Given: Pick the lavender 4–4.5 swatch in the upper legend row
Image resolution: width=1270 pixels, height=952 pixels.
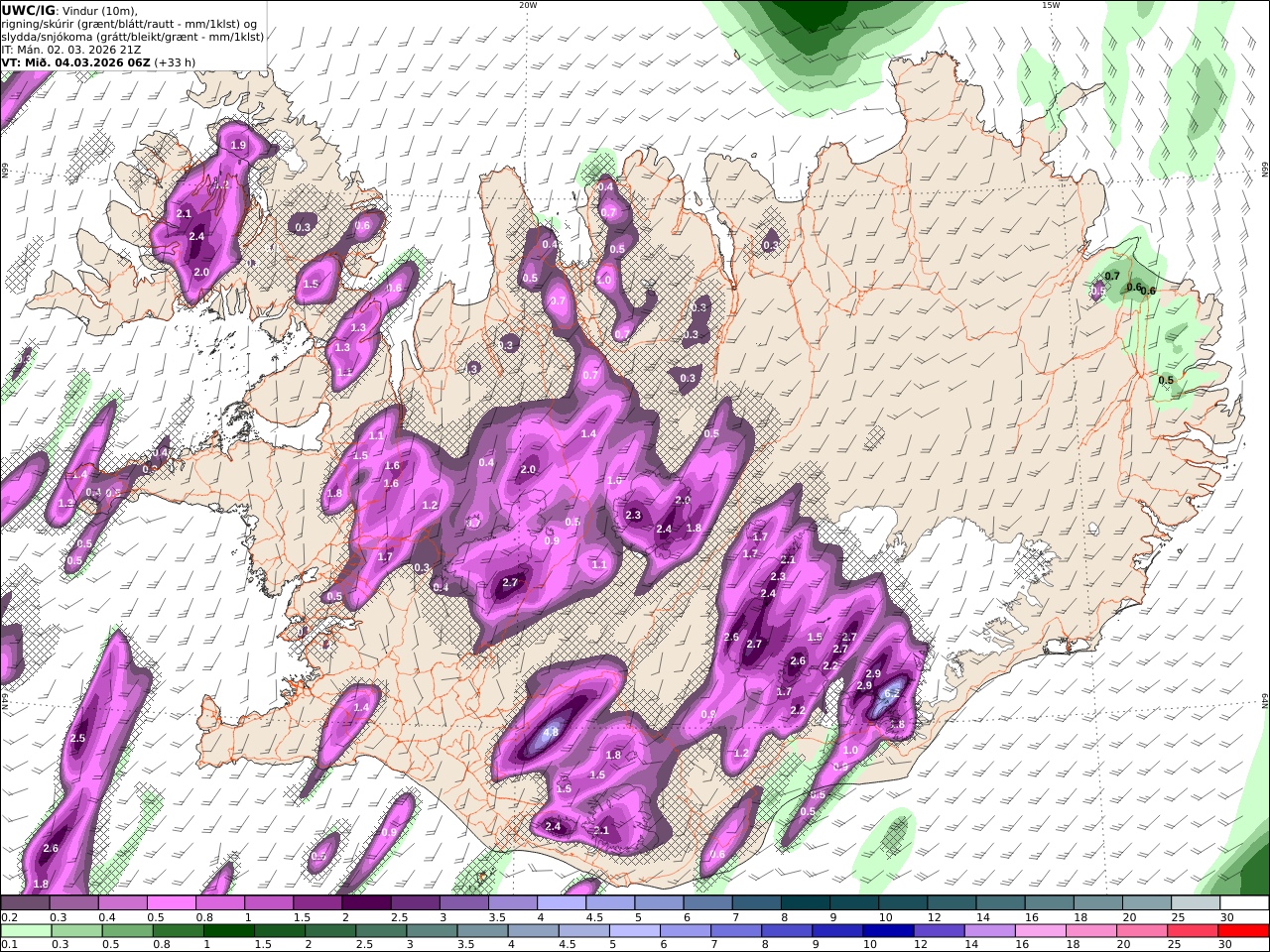Looking at the screenshot, I should tap(561, 902).
